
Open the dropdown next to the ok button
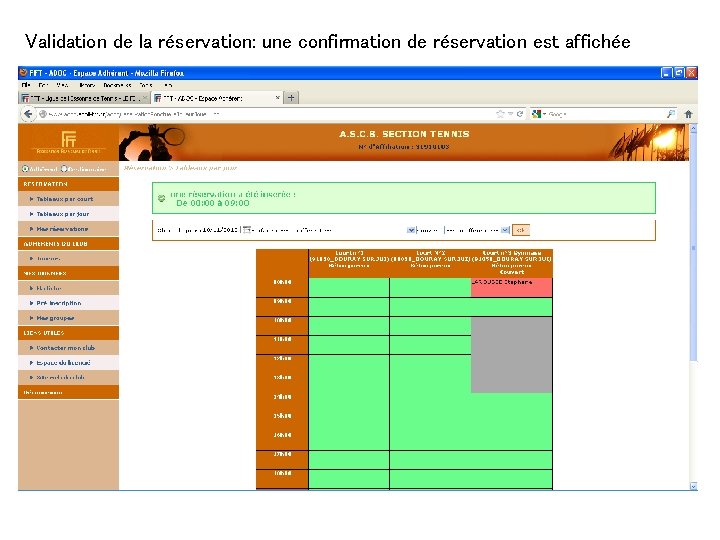(x=505, y=230)
